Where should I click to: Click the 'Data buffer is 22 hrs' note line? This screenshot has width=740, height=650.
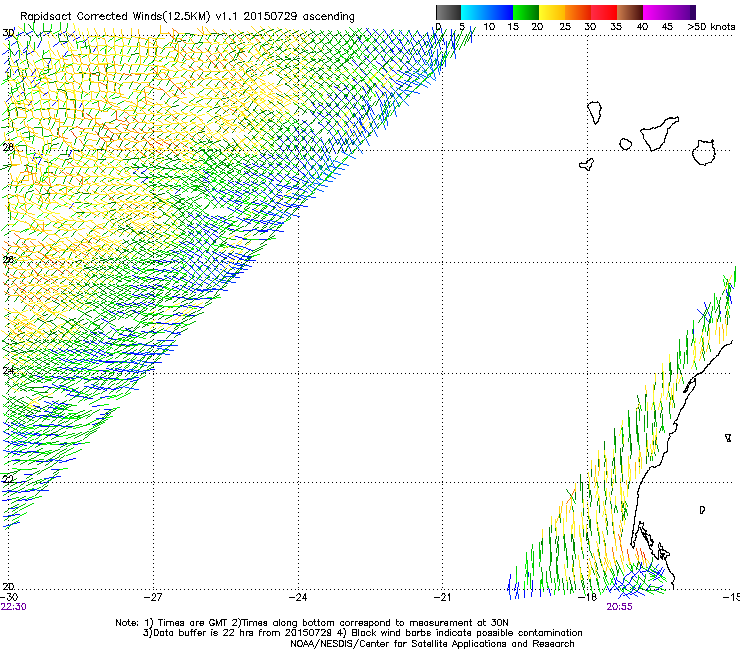tap(362, 633)
